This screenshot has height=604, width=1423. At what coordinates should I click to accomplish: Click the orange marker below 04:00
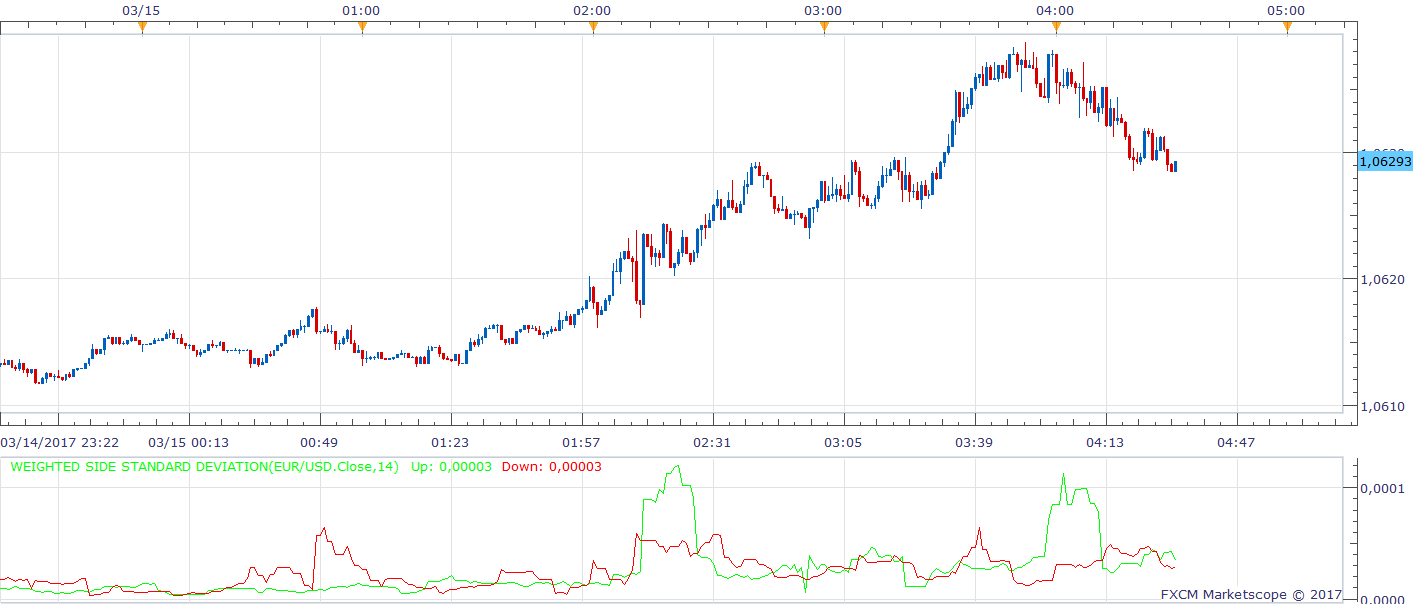point(1055,28)
